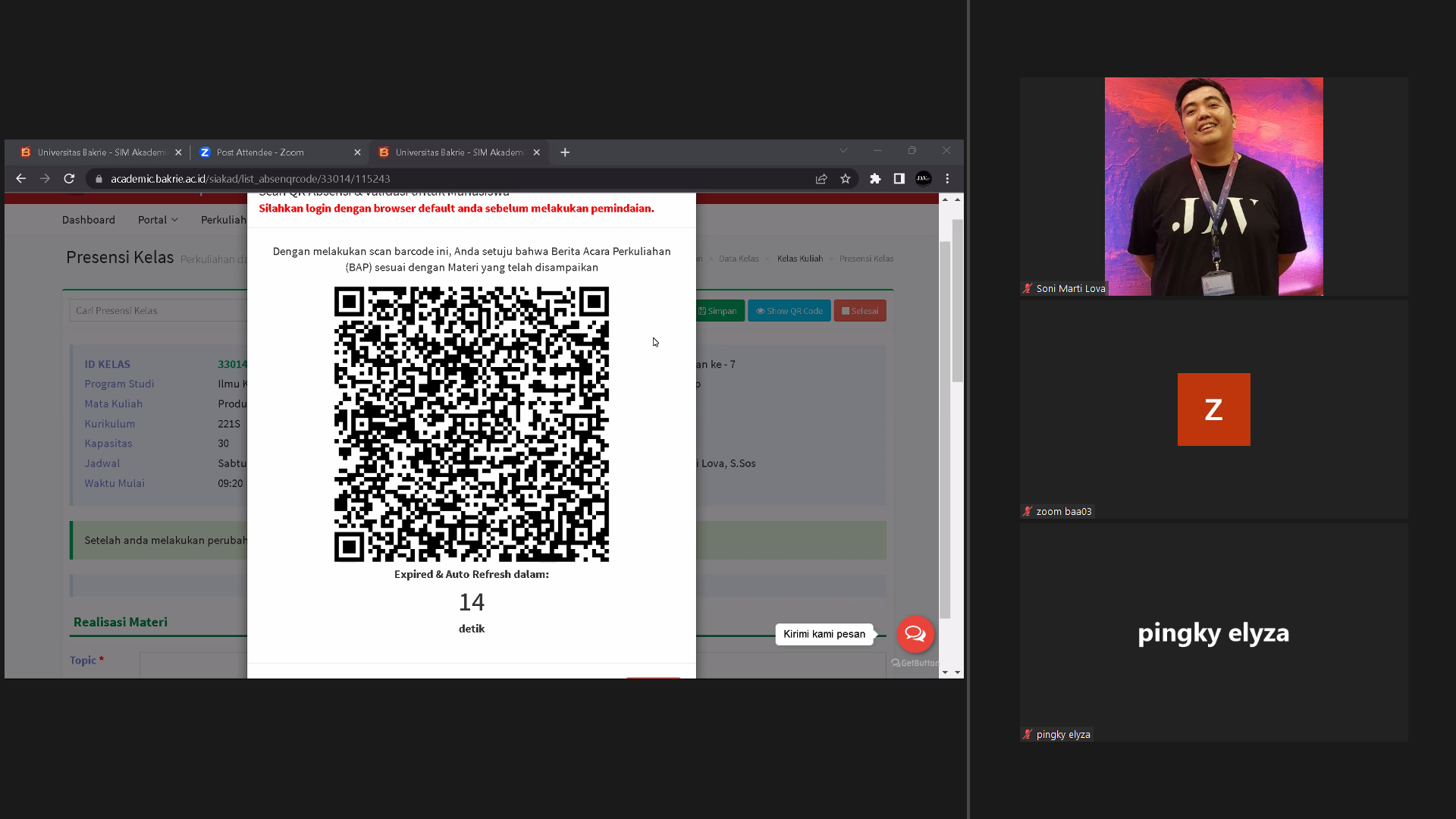
Task: Click the address bar URL
Action: [250, 179]
